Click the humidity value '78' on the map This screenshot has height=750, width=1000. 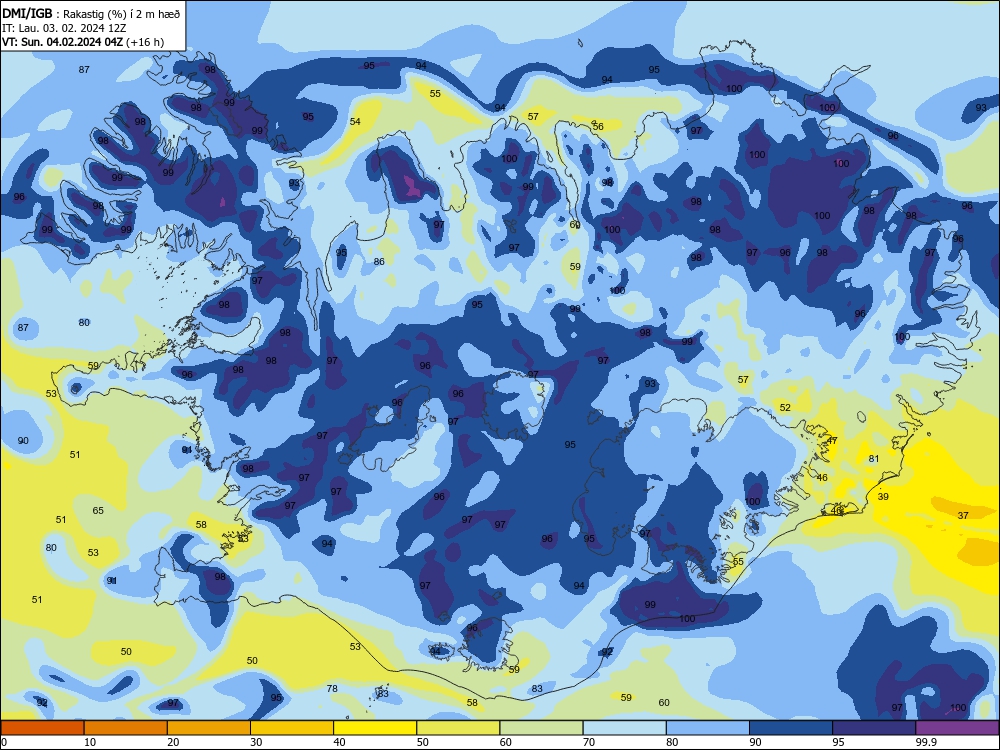pos(332,688)
